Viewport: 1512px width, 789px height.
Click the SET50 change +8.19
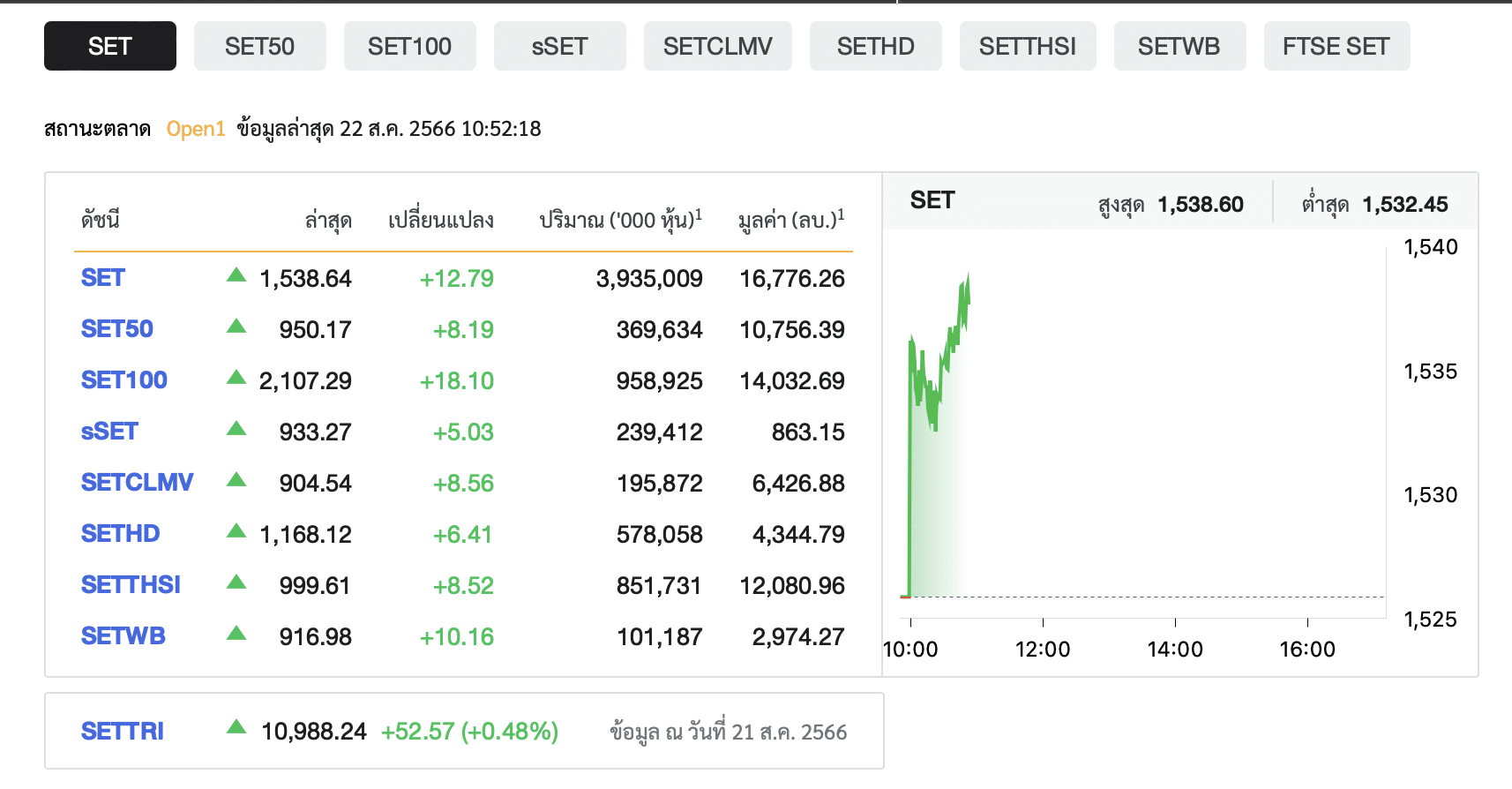463,330
